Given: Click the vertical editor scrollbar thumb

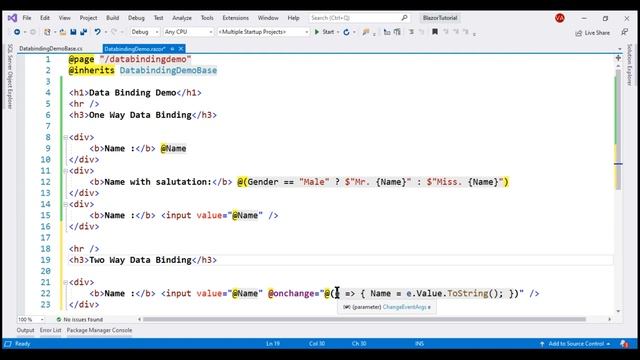Looking at the screenshot, I should pos(618,129).
